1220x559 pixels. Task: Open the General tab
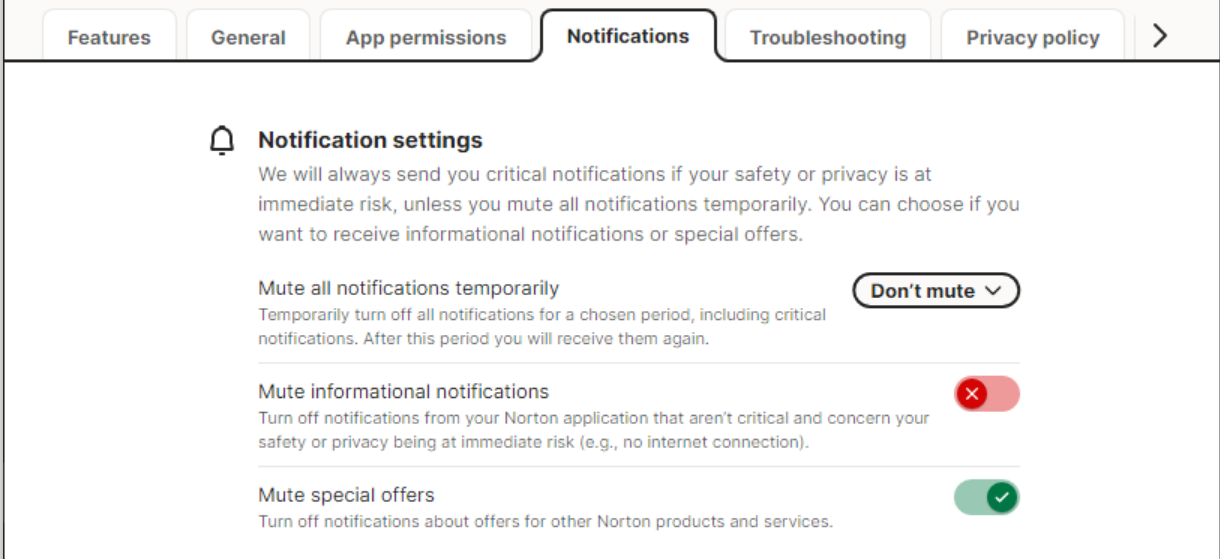click(x=248, y=38)
